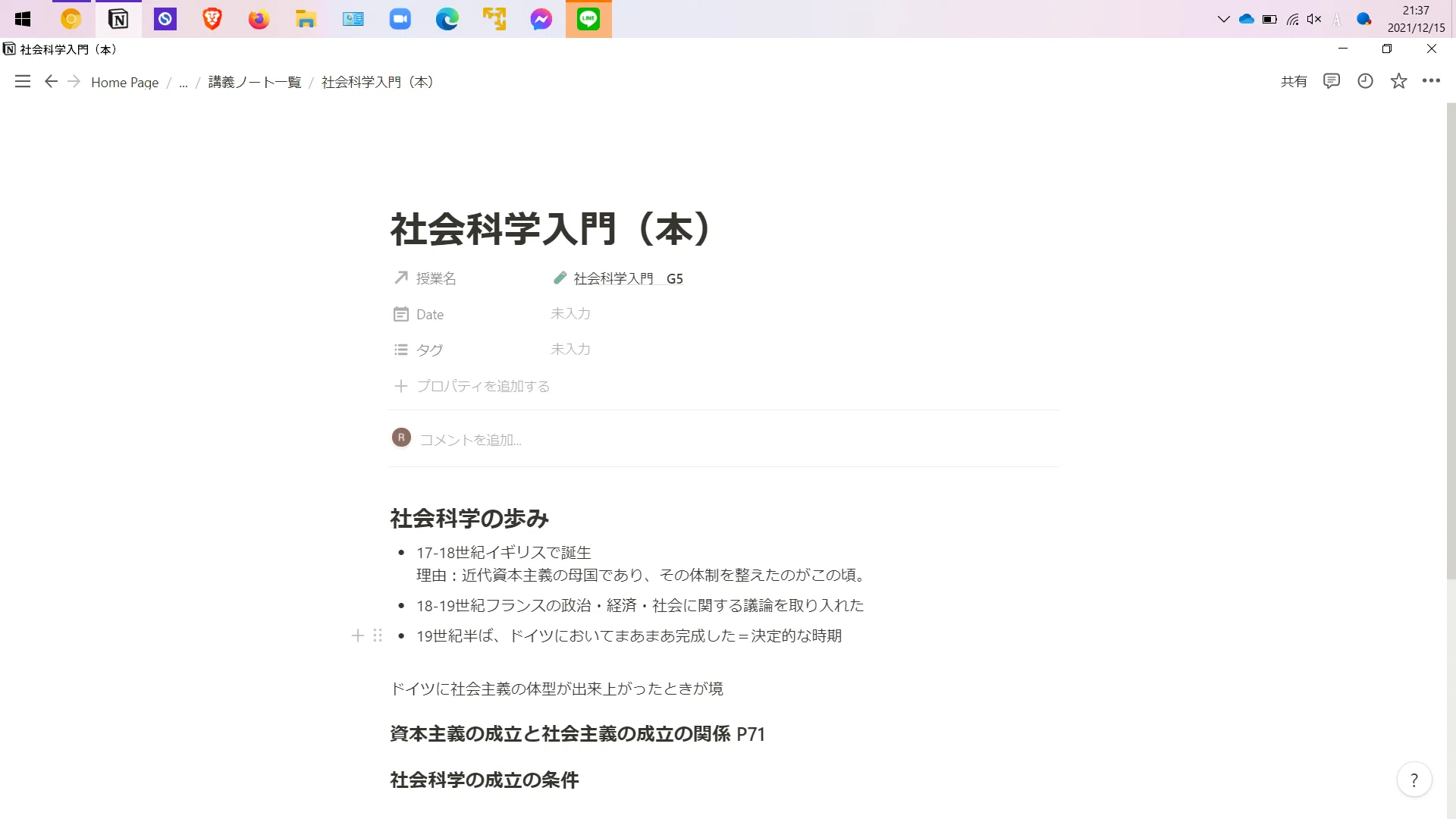The image size is (1456, 819).
Task: Open the Windows Start menu
Action: tap(23, 19)
